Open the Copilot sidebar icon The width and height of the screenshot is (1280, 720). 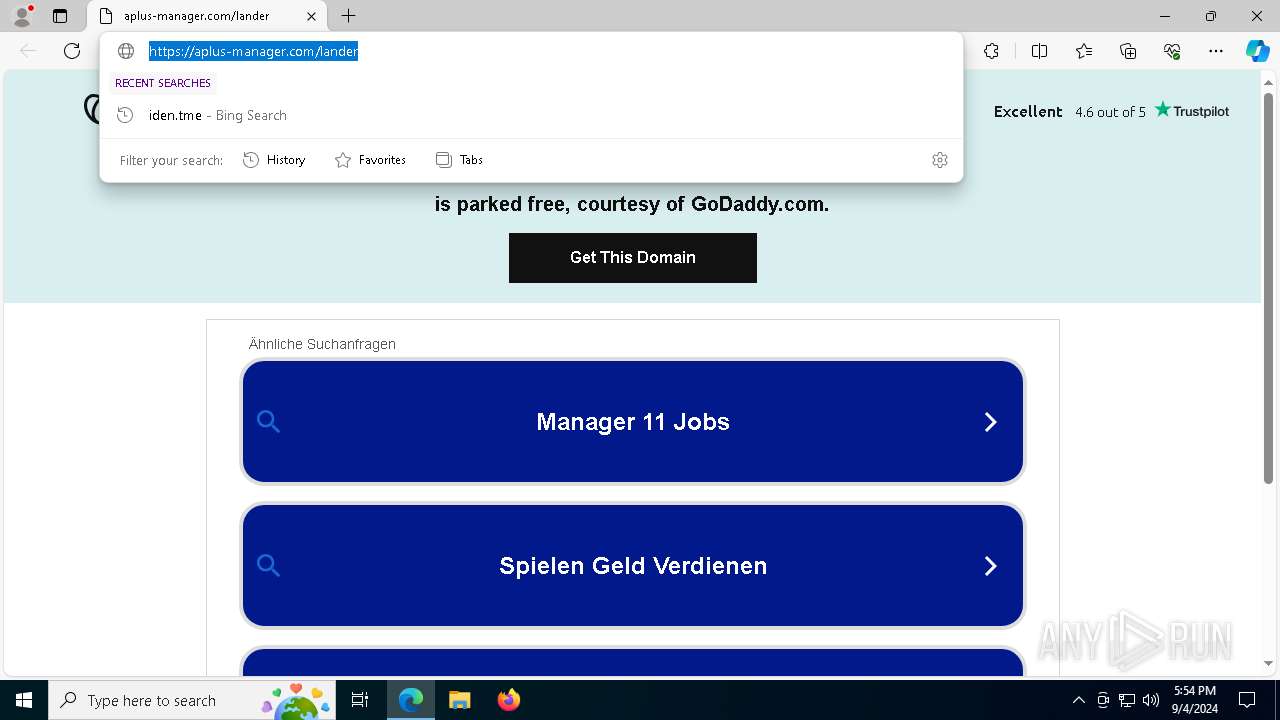[x=1257, y=51]
